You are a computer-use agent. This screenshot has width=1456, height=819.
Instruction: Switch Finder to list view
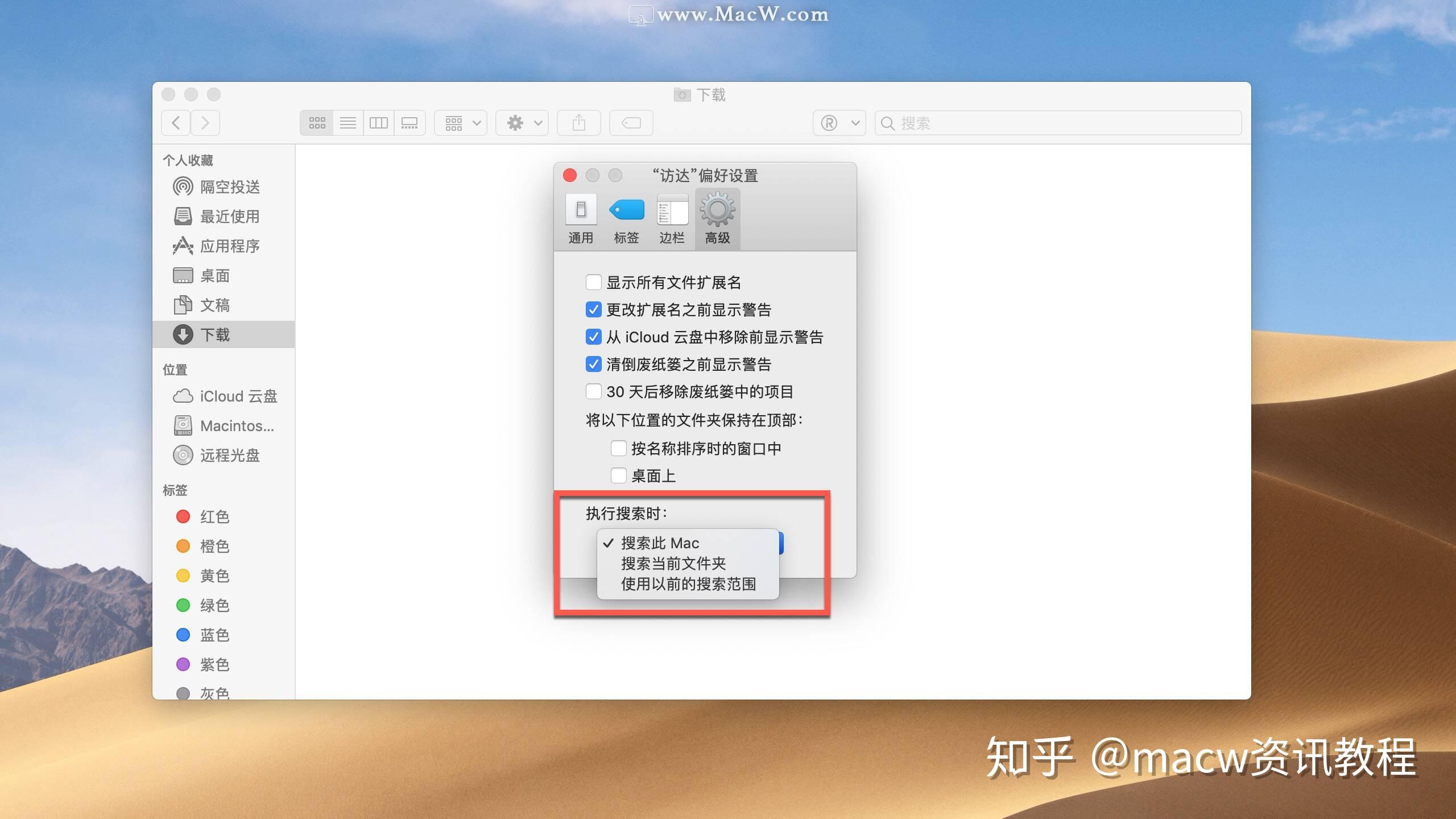click(x=348, y=123)
